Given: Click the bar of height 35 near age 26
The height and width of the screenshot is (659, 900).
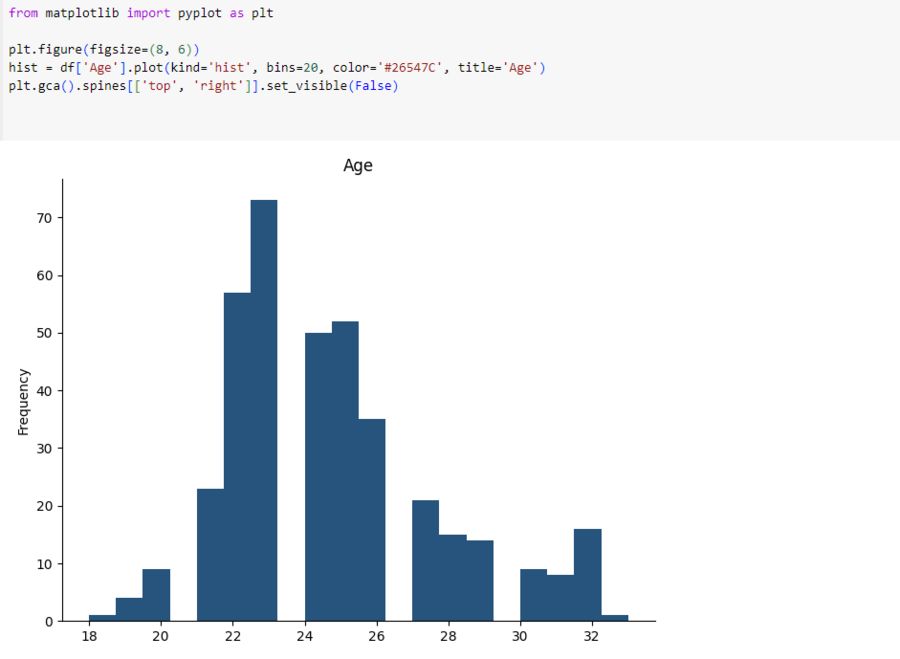Looking at the screenshot, I should click(x=372, y=520).
